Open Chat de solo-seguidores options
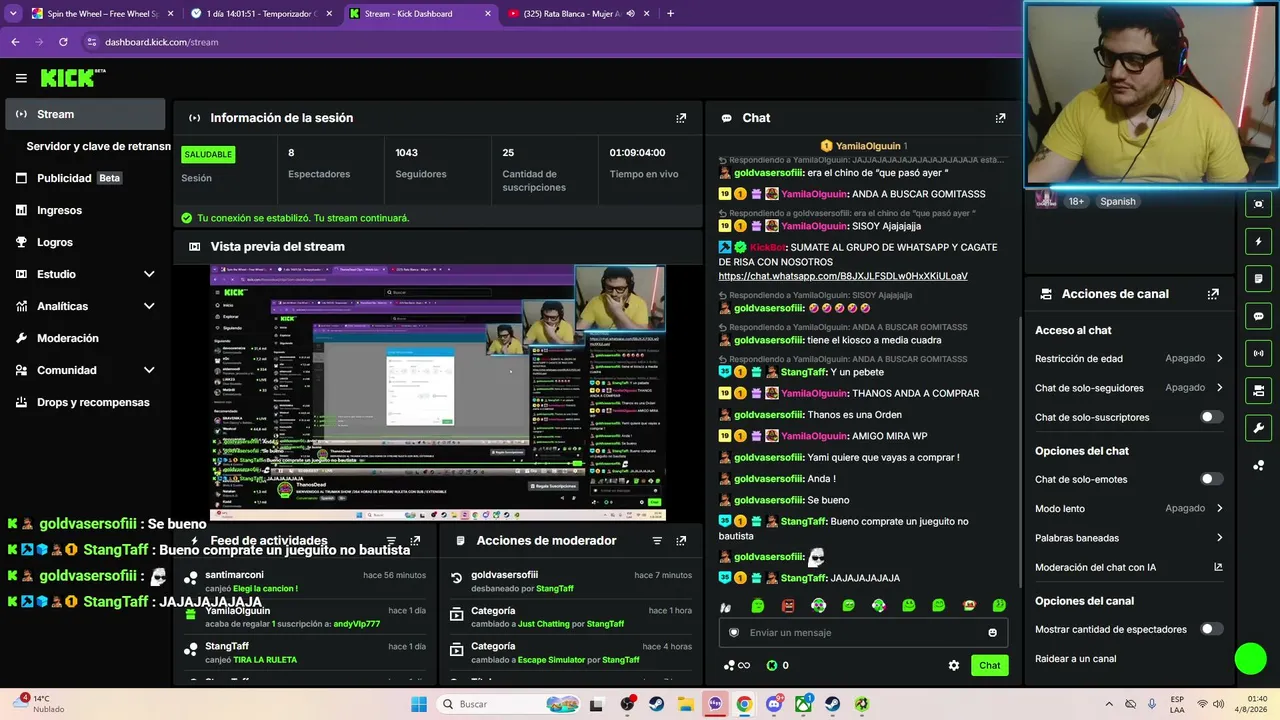Viewport: 1280px width, 720px height. coord(1129,388)
